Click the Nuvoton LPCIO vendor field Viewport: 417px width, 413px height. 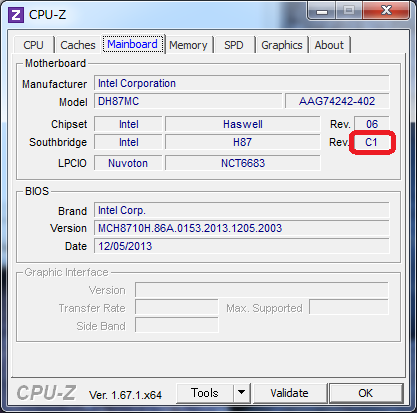pyautogui.click(x=128, y=163)
